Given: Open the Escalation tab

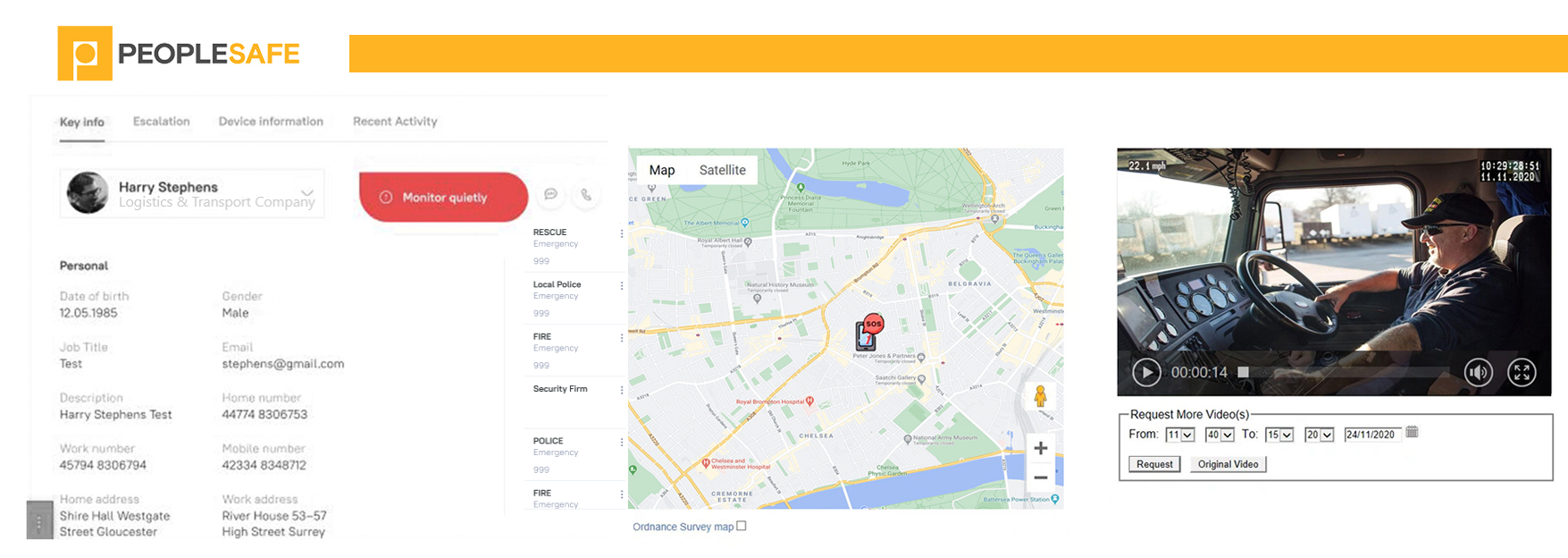Looking at the screenshot, I should (x=161, y=122).
